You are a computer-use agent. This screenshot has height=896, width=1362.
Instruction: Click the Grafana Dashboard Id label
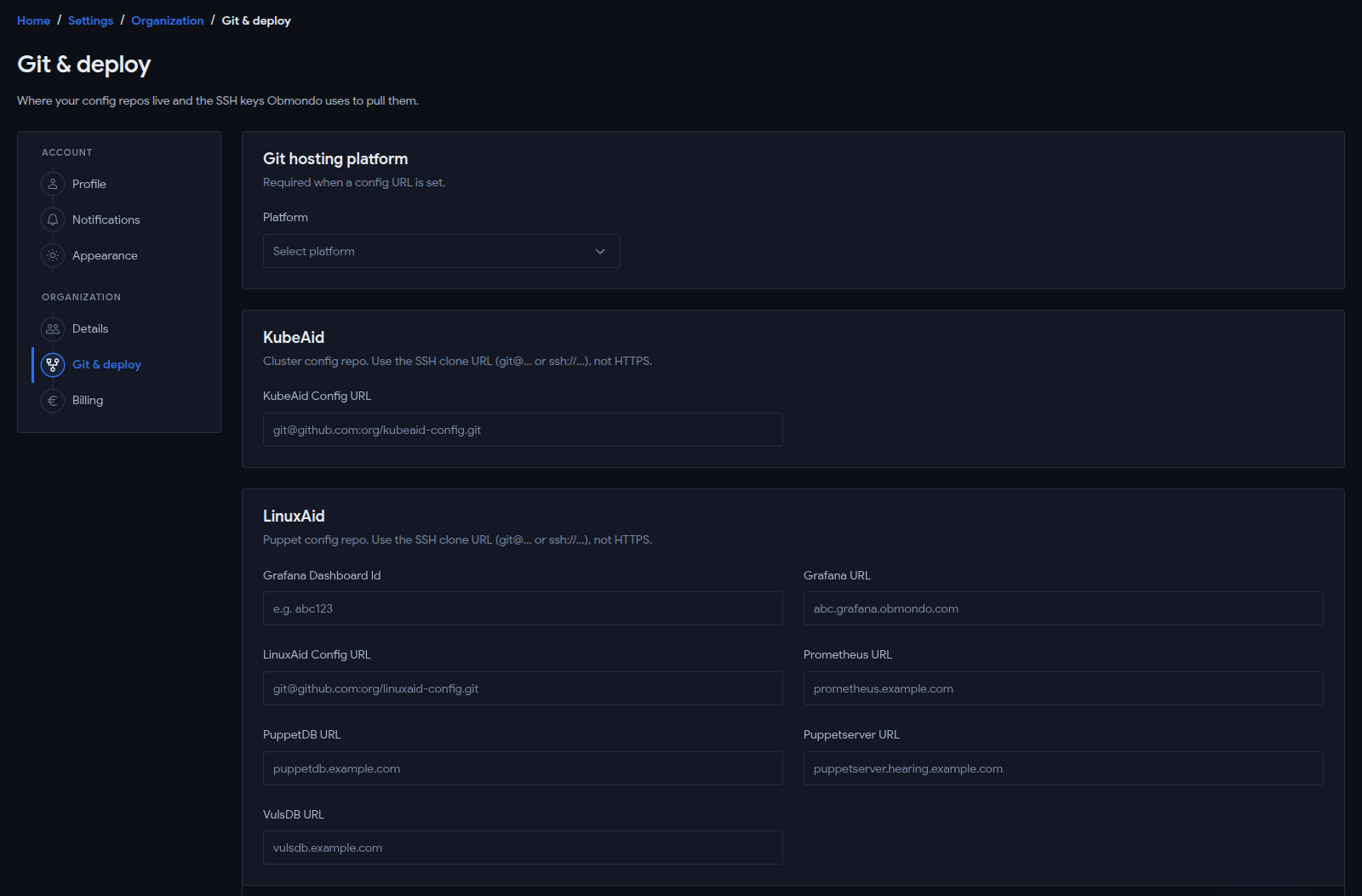click(322, 575)
